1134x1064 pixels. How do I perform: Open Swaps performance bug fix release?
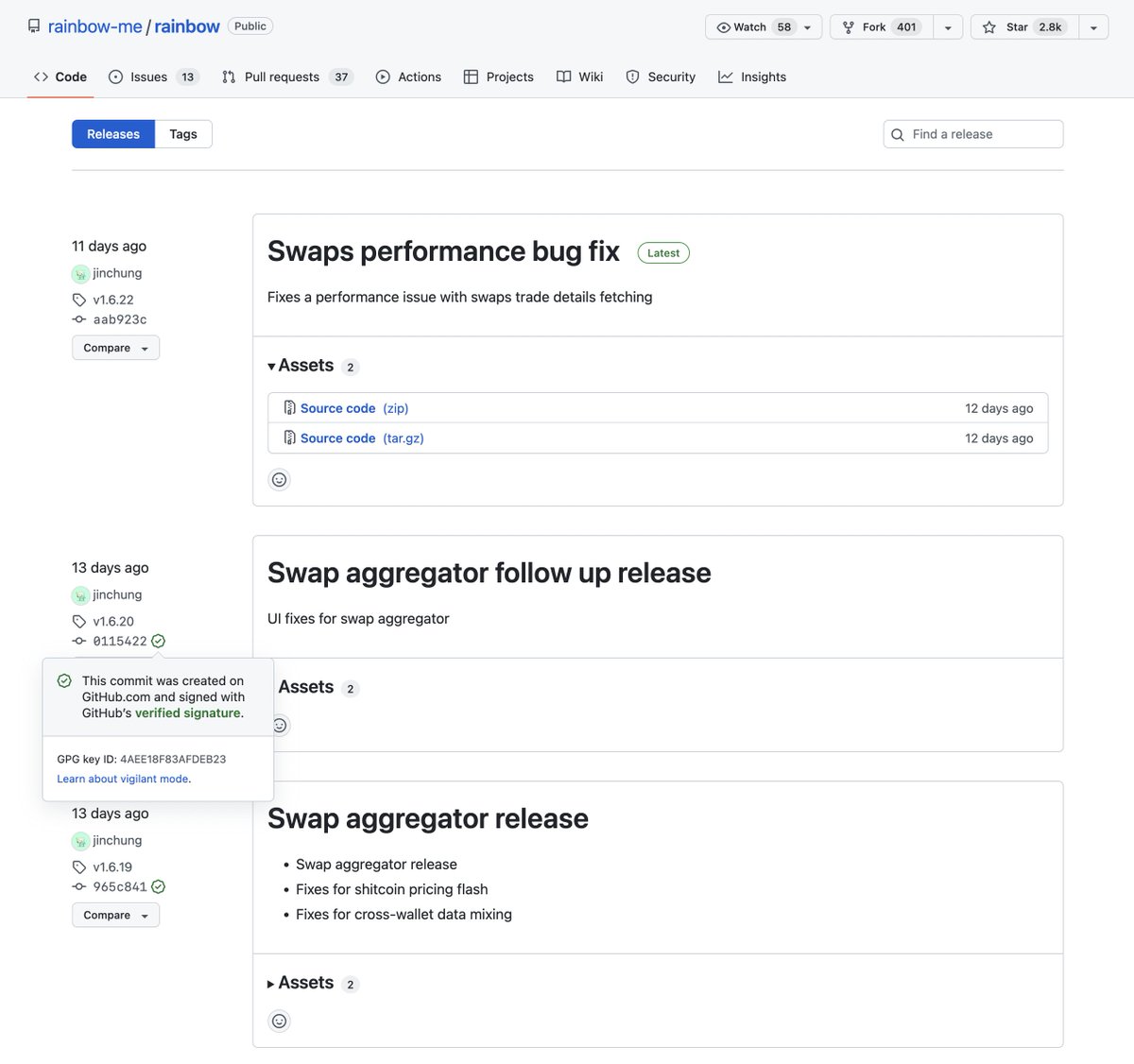tap(443, 251)
